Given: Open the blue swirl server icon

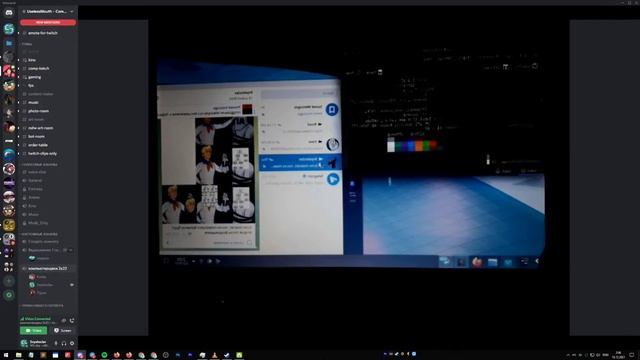Looking at the screenshot, I should [9, 154].
